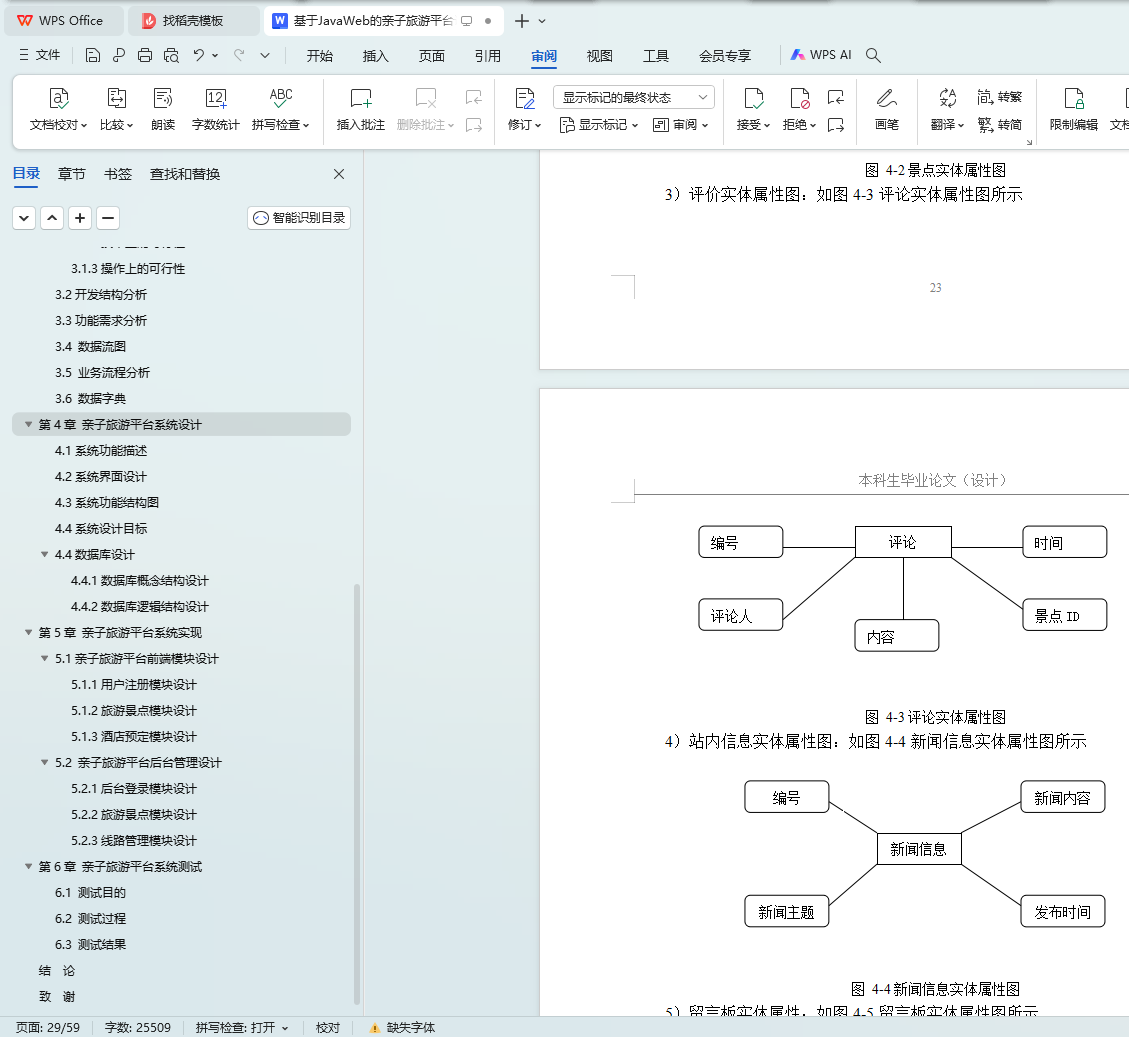Click the navigation pane vertical scrollbar
Image resolution: width=1129 pixels, height=1037 pixels.
click(356, 792)
